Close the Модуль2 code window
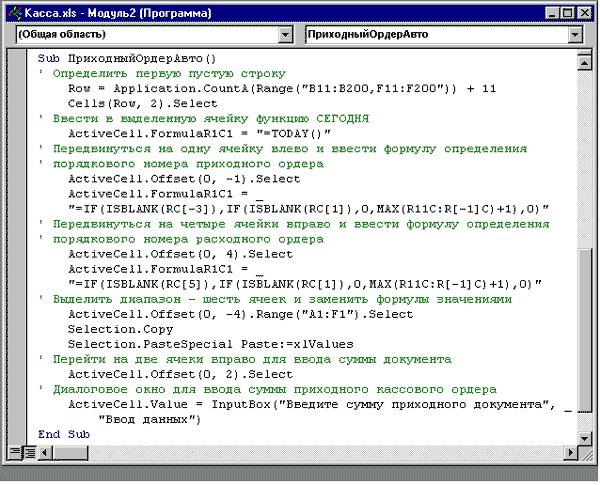 [584, 13]
